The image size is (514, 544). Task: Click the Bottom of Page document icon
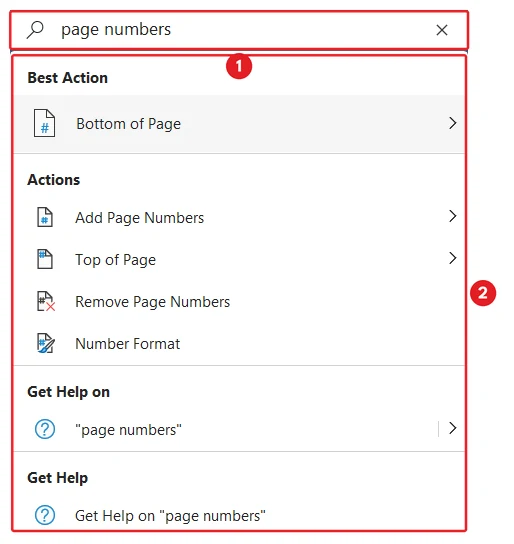(44, 123)
